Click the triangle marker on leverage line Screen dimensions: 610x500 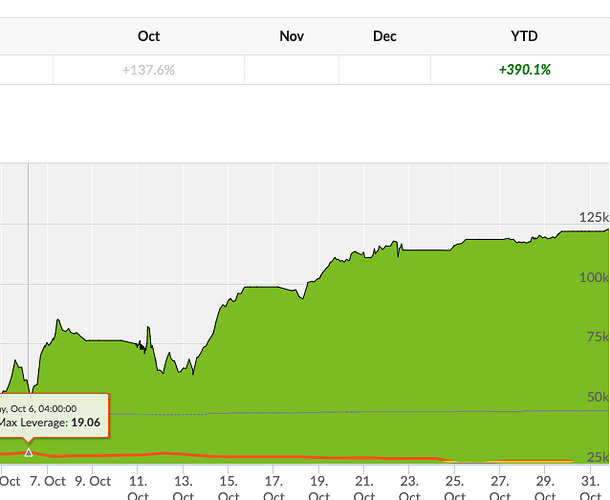(x=28, y=453)
